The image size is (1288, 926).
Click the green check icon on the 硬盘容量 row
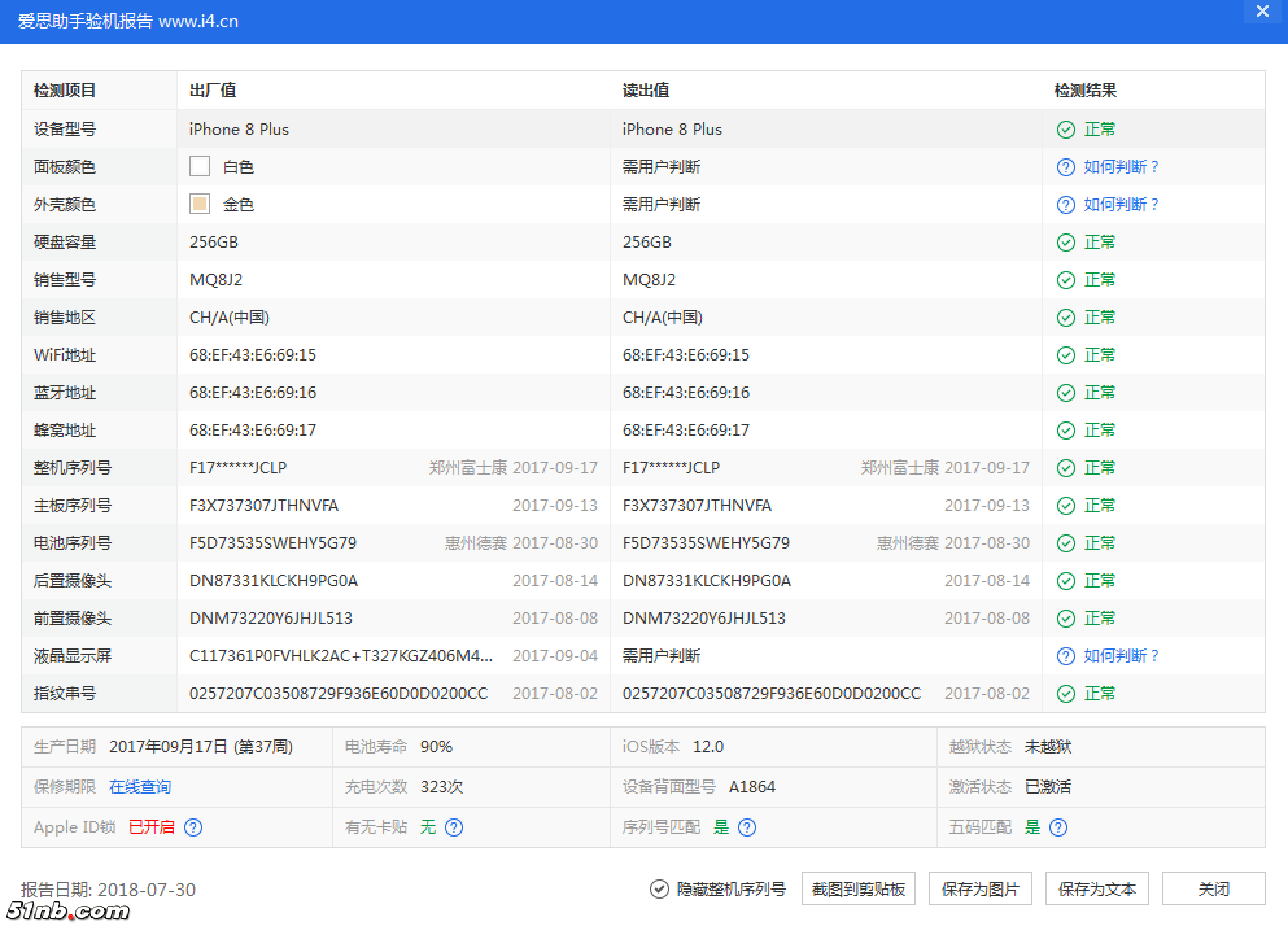pyautogui.click(x=1066, y=242)
